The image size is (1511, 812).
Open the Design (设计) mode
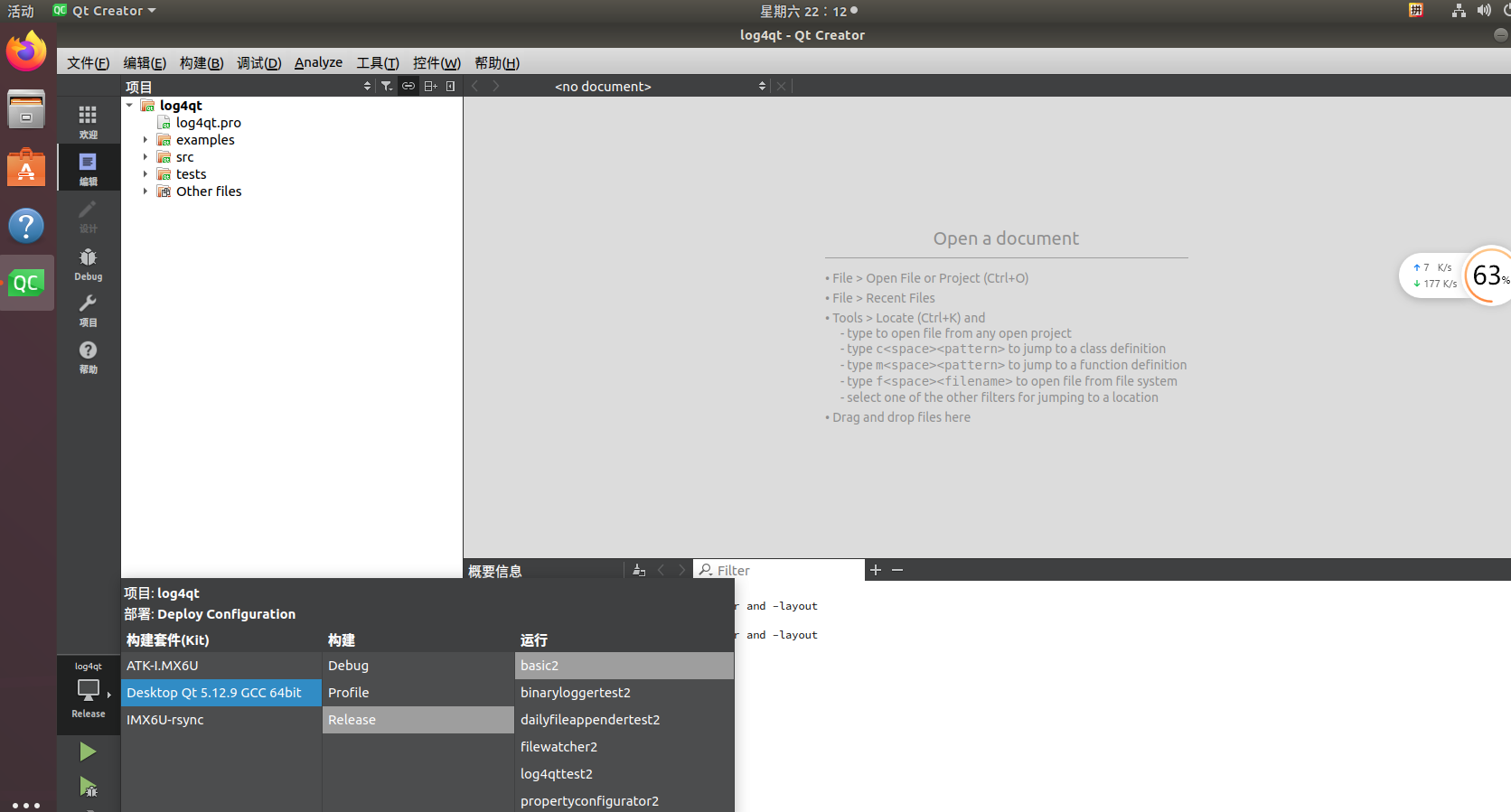pyautogui.click(x=88, y=215)
